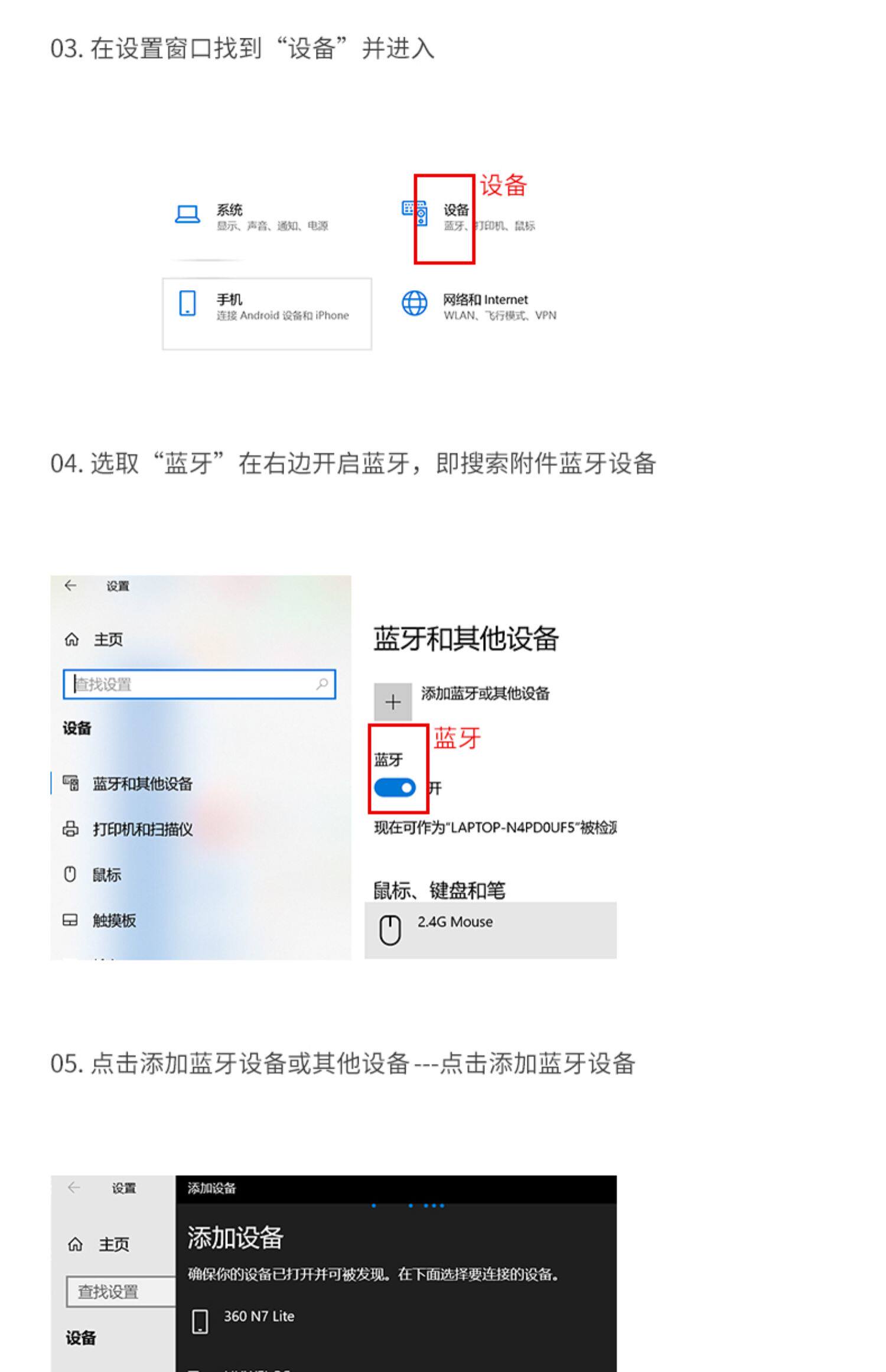Click the phone icon for 360 N7 Lite
This screenshot has height=1372, width=886.
pos(200,1322)
